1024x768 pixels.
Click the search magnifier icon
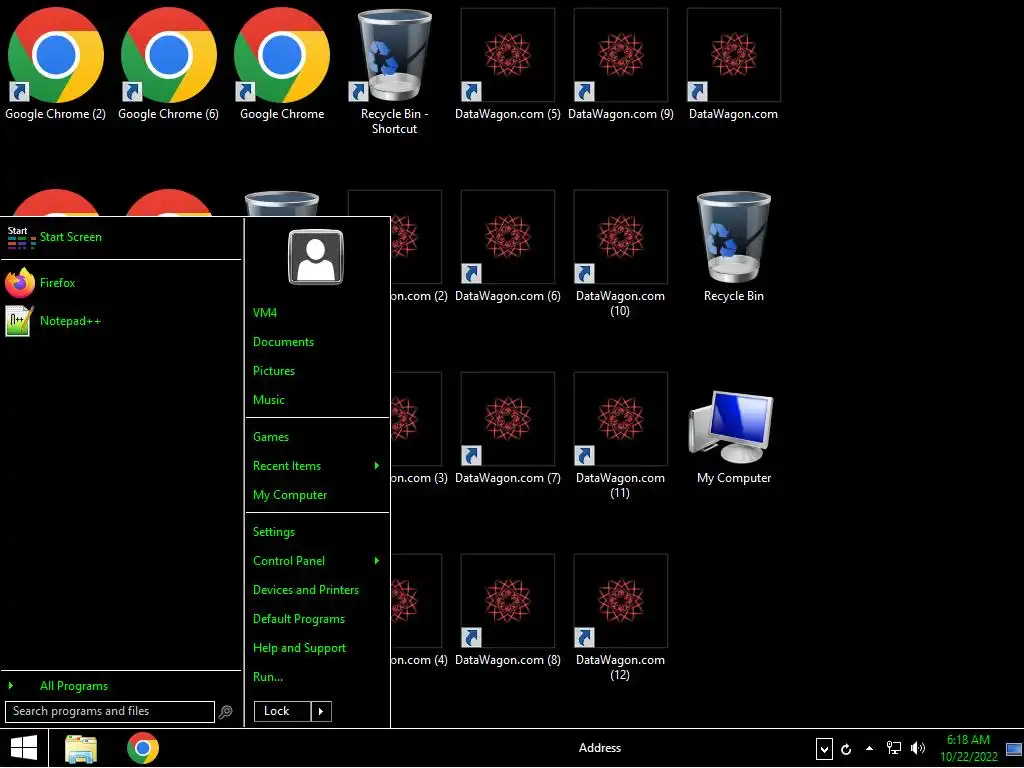click(x=225, y=712)
